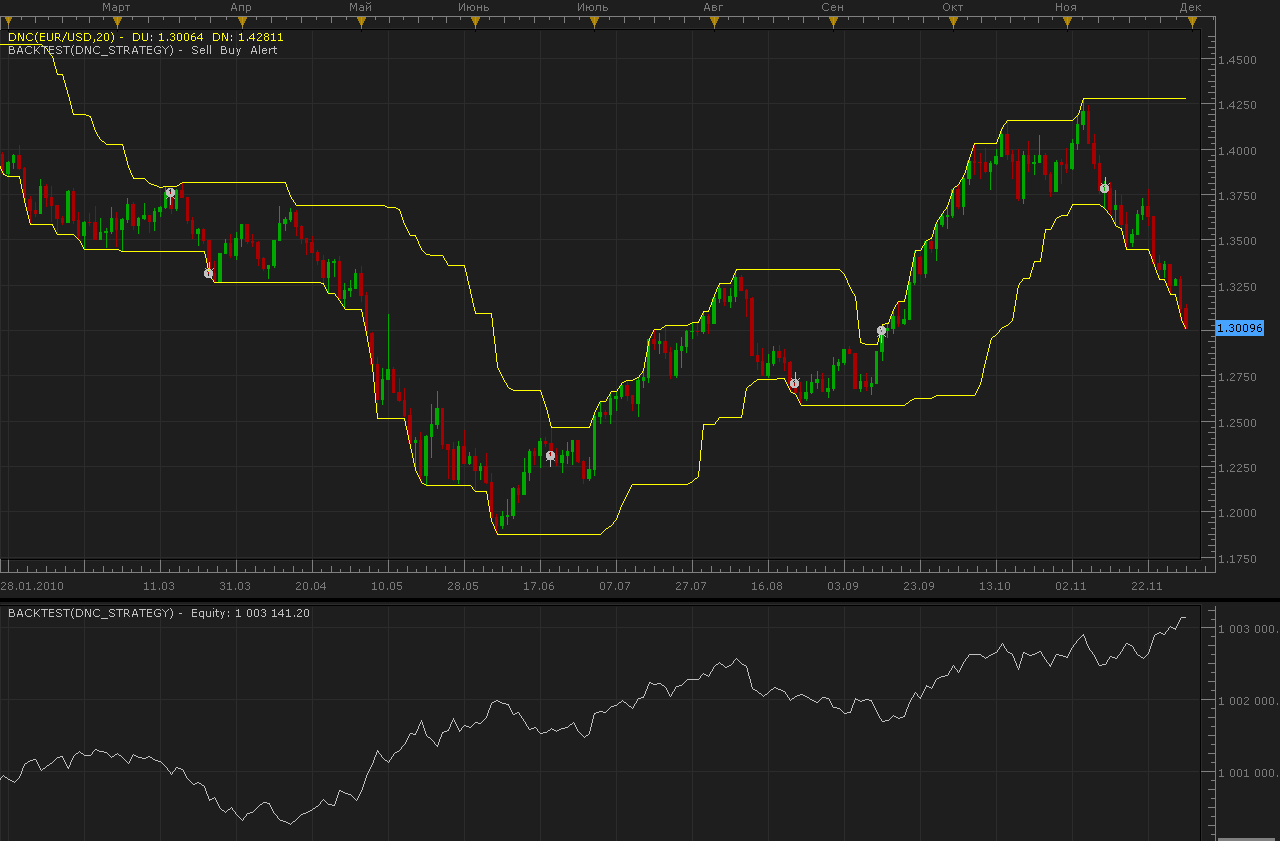Click the trade signal marker near 11.03
This screenshot has height=841, width=1280.
point(171,193)
